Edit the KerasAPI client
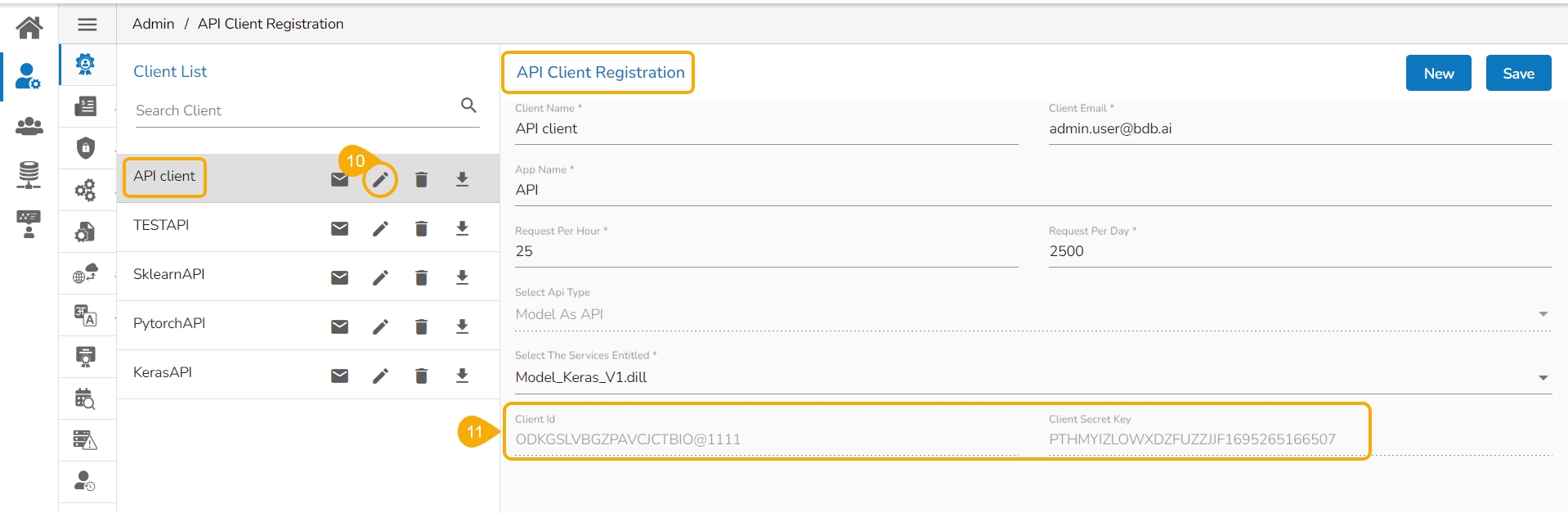The height and width of the screenshot is (513, 1568). click(x=380, y=376)
